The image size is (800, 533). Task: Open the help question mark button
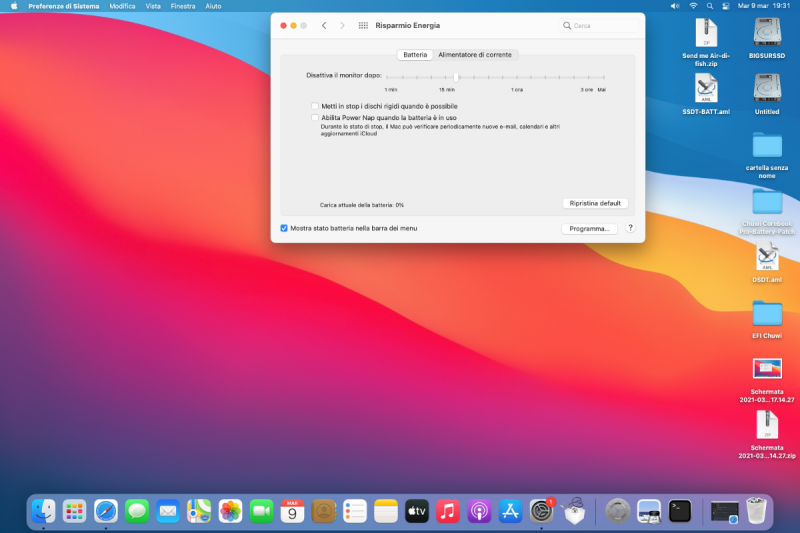pos(630,228)
